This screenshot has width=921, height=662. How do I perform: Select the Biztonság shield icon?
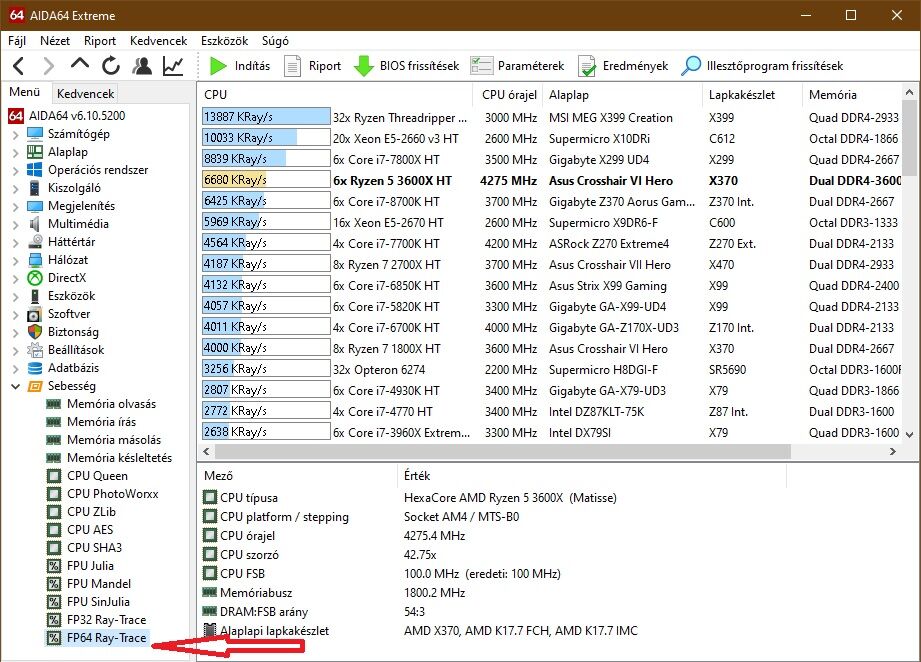click(x=35, y=332)
